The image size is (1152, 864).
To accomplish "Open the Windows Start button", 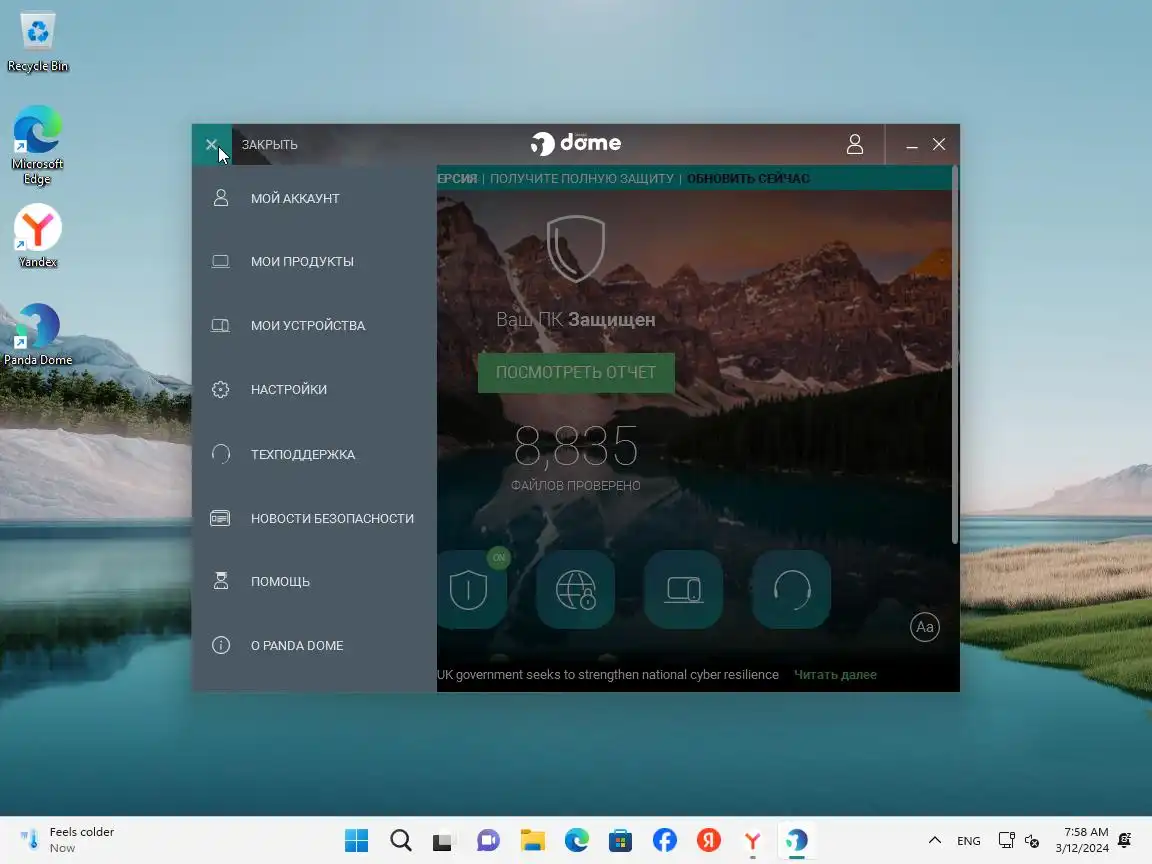I will 356,840.
